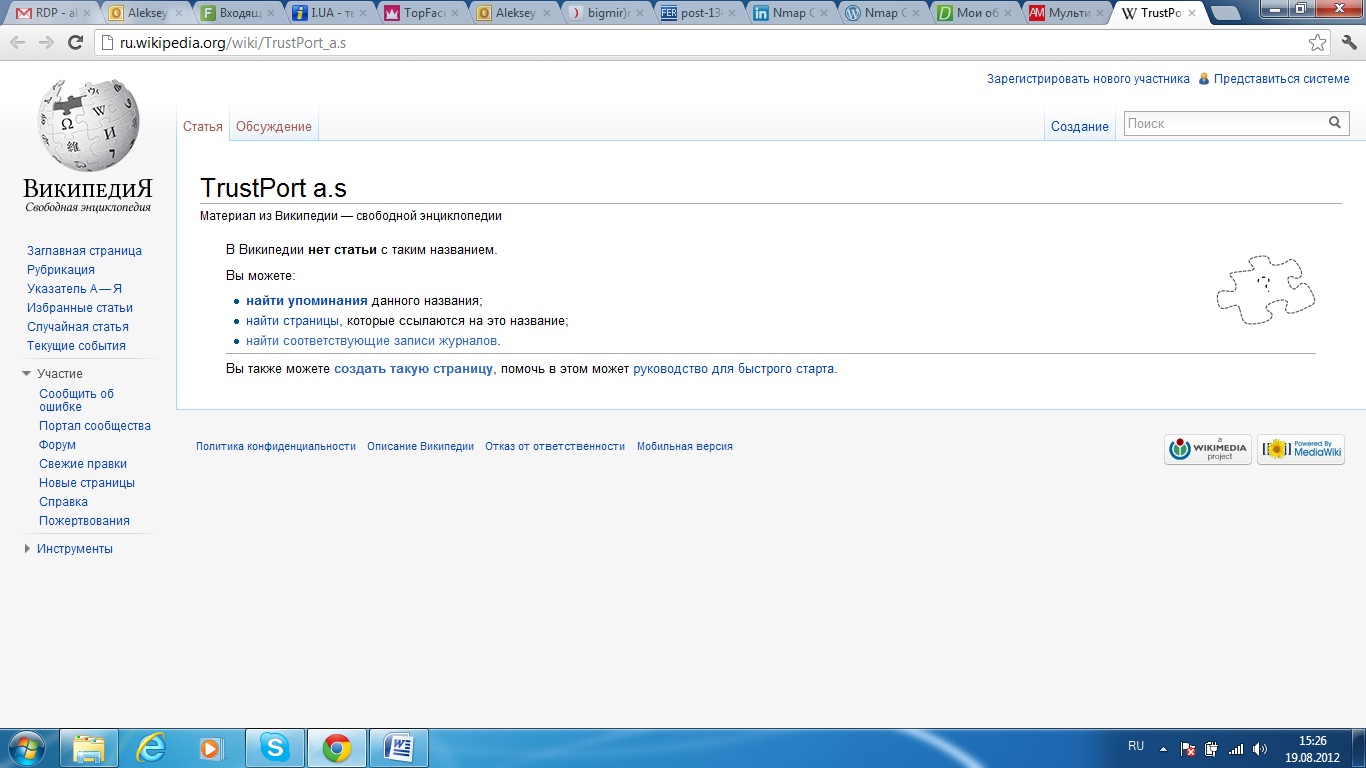Click the magnifier search icon in Wikipedia search
Viewport: 1366px width, 768px height.
click(1335, 123)
